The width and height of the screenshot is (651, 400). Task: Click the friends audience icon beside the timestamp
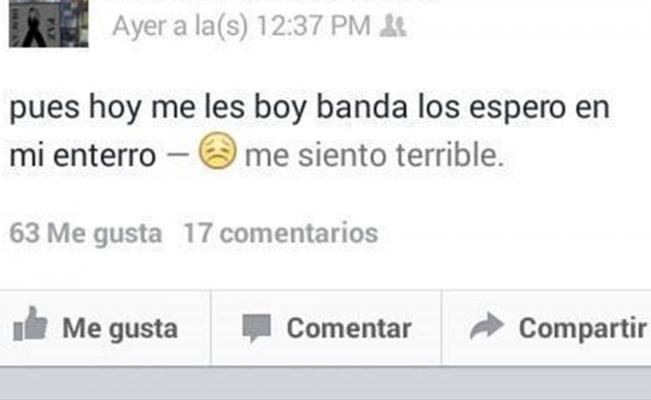tap(393, 26)
